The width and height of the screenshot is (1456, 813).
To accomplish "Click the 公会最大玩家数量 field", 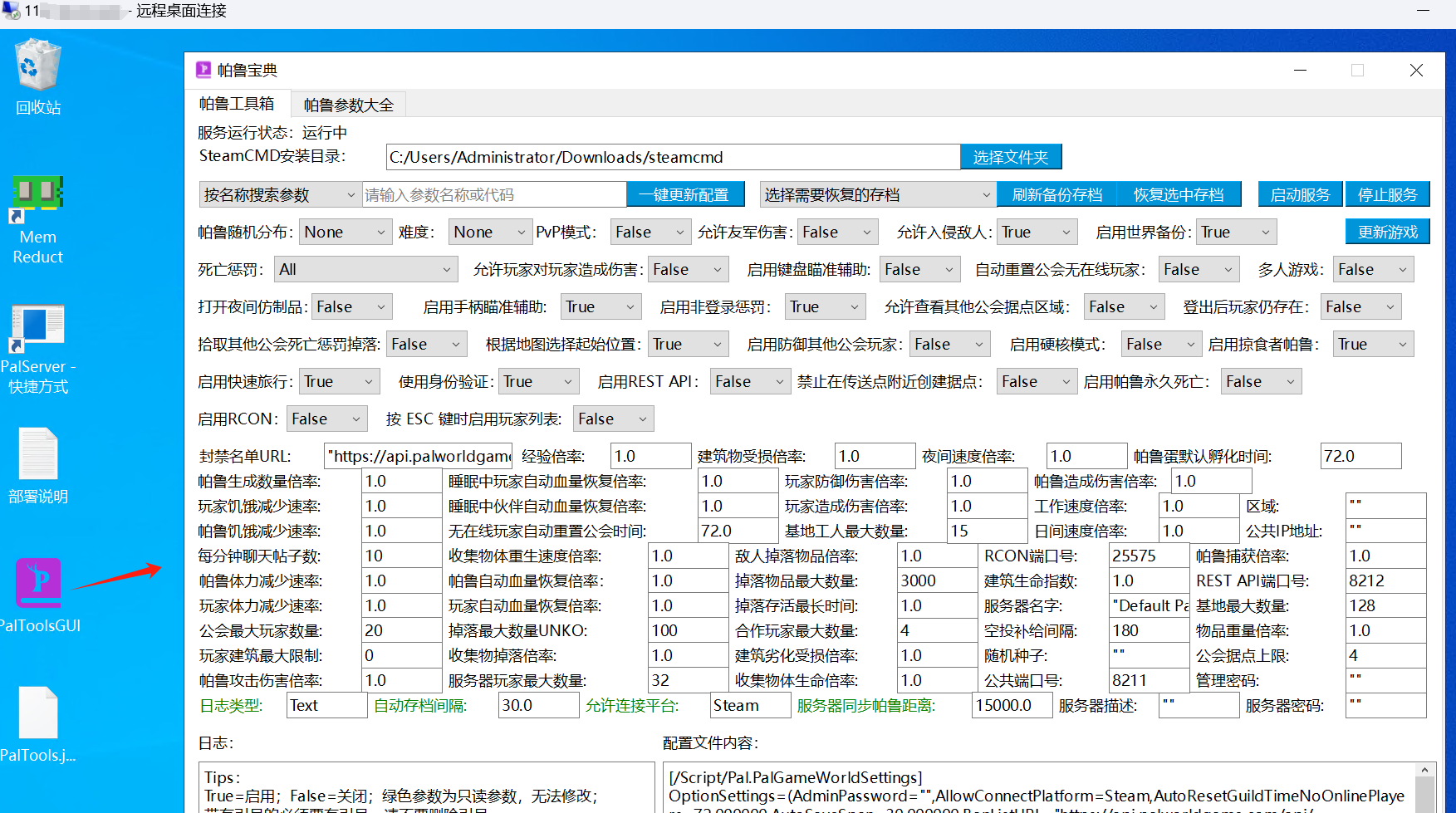I will click(x=401, y=630).
